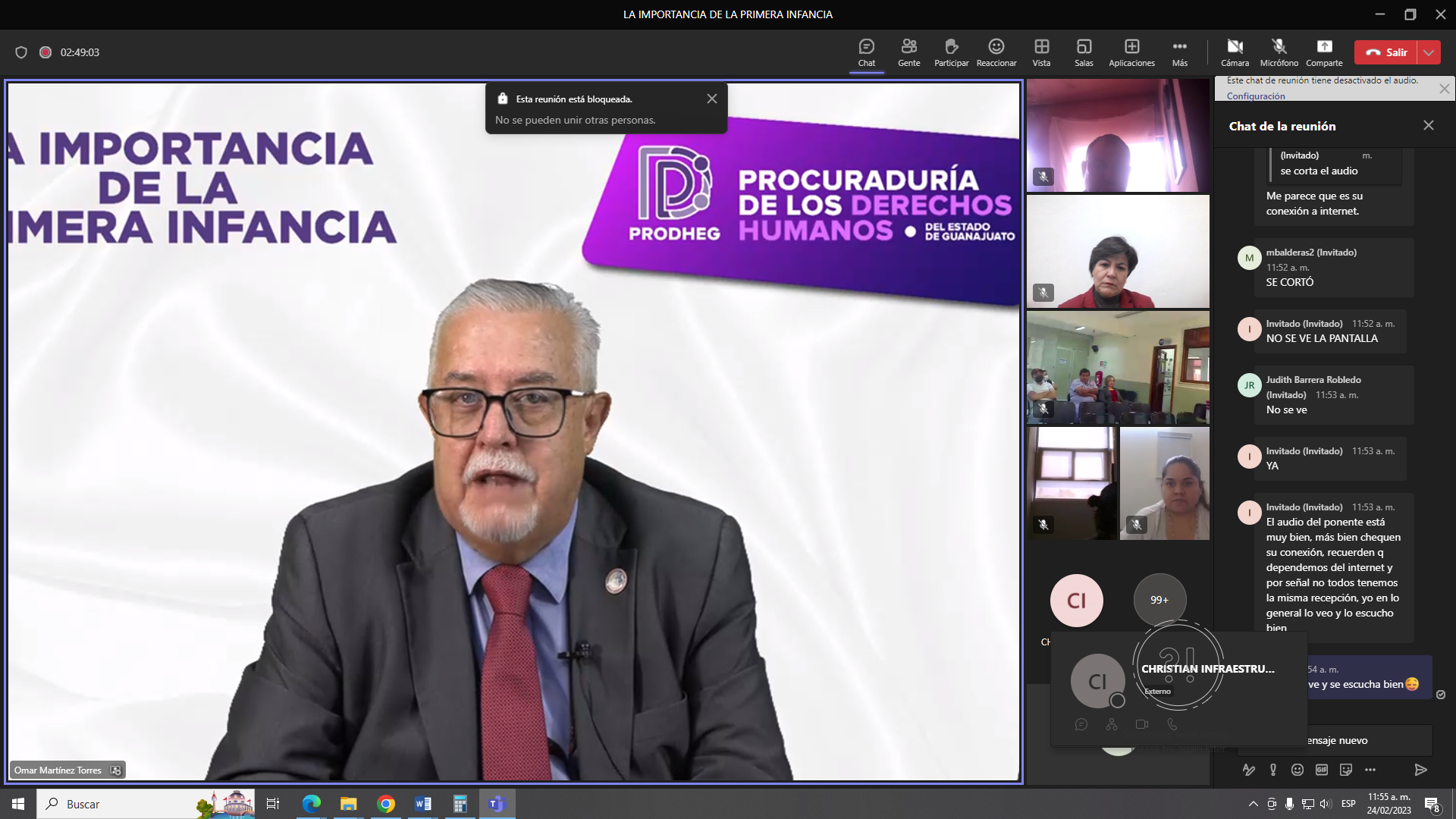Expand the arrow next to Salir
Image resolution: width=1456 pixels, height=819 pixels.
pos(1429,52)
